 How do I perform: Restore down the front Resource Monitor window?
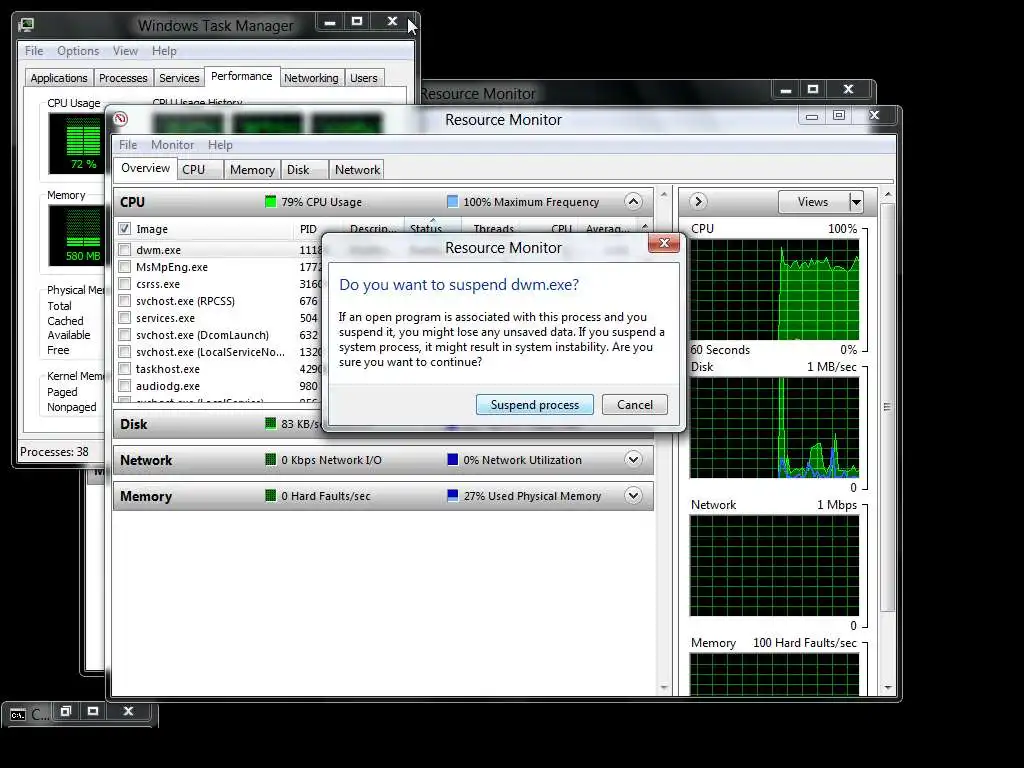tap(839, 116)
